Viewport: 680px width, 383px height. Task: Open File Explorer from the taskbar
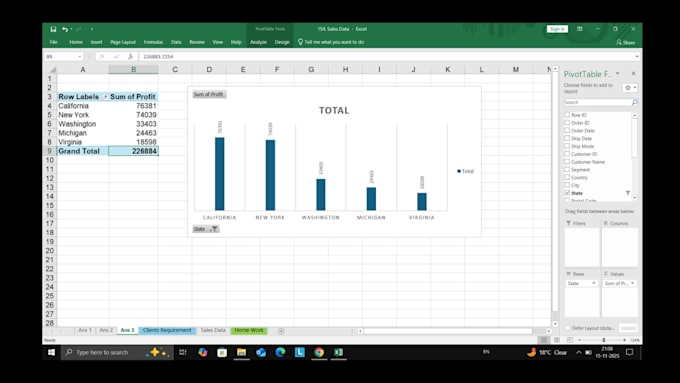click(242, 352)
